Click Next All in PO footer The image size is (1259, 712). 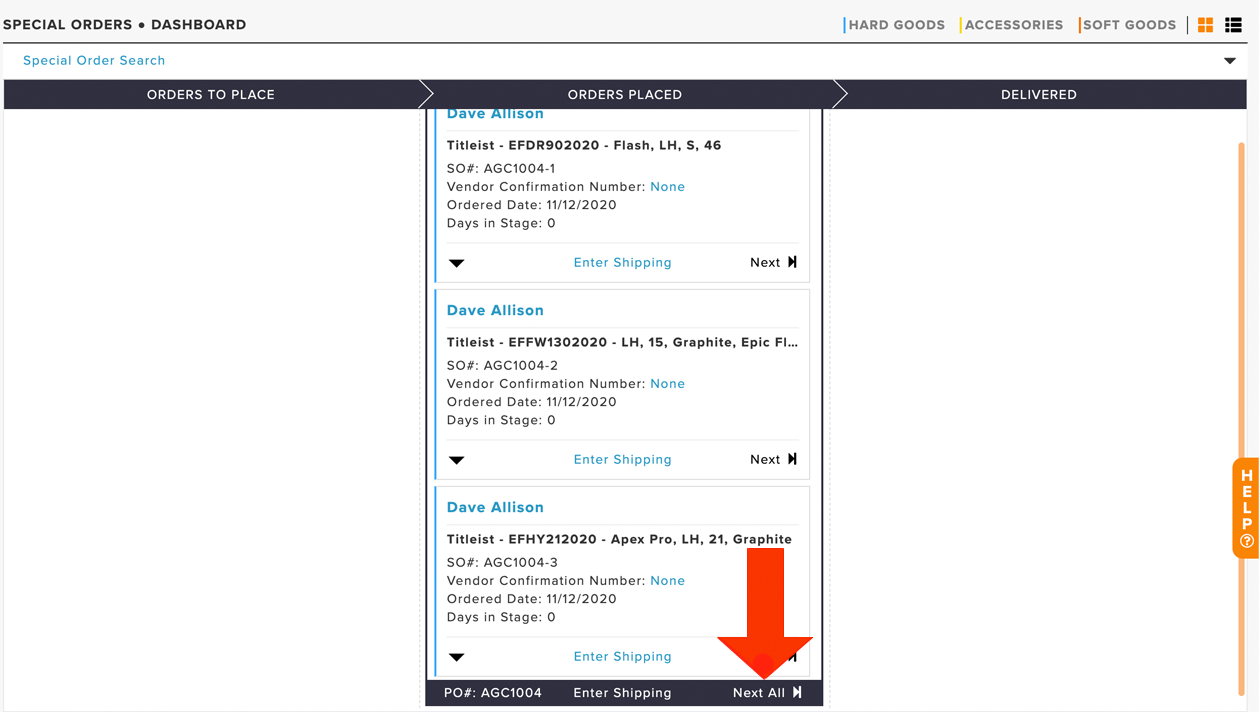(767, 692)
